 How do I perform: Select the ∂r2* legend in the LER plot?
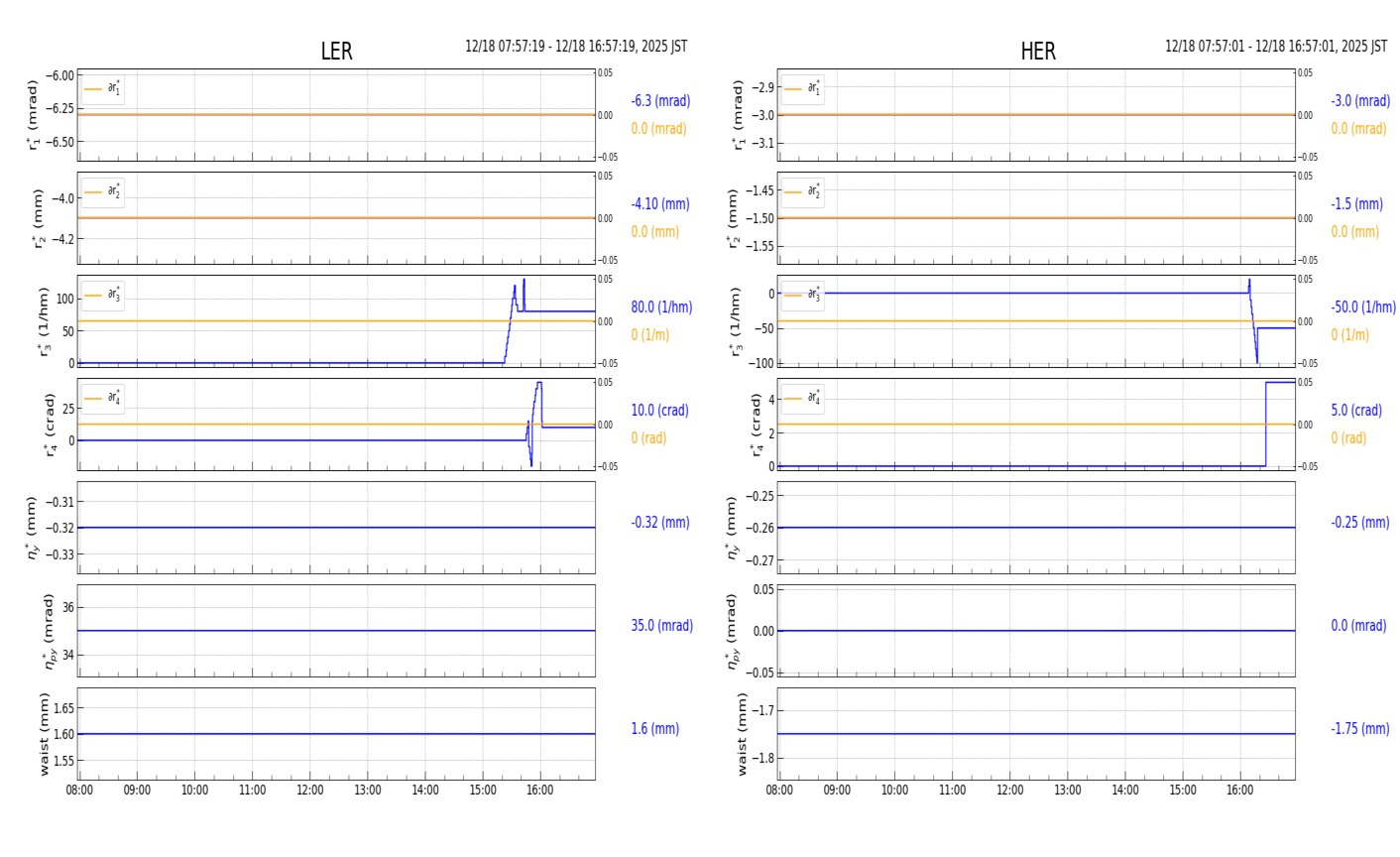coord(103,192)
